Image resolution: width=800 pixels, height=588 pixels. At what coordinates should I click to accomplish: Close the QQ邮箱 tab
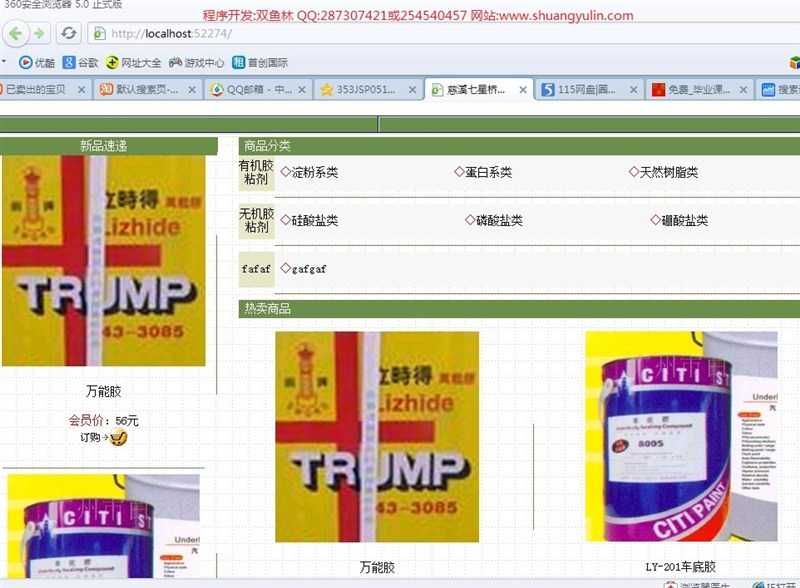click(302, 90)
